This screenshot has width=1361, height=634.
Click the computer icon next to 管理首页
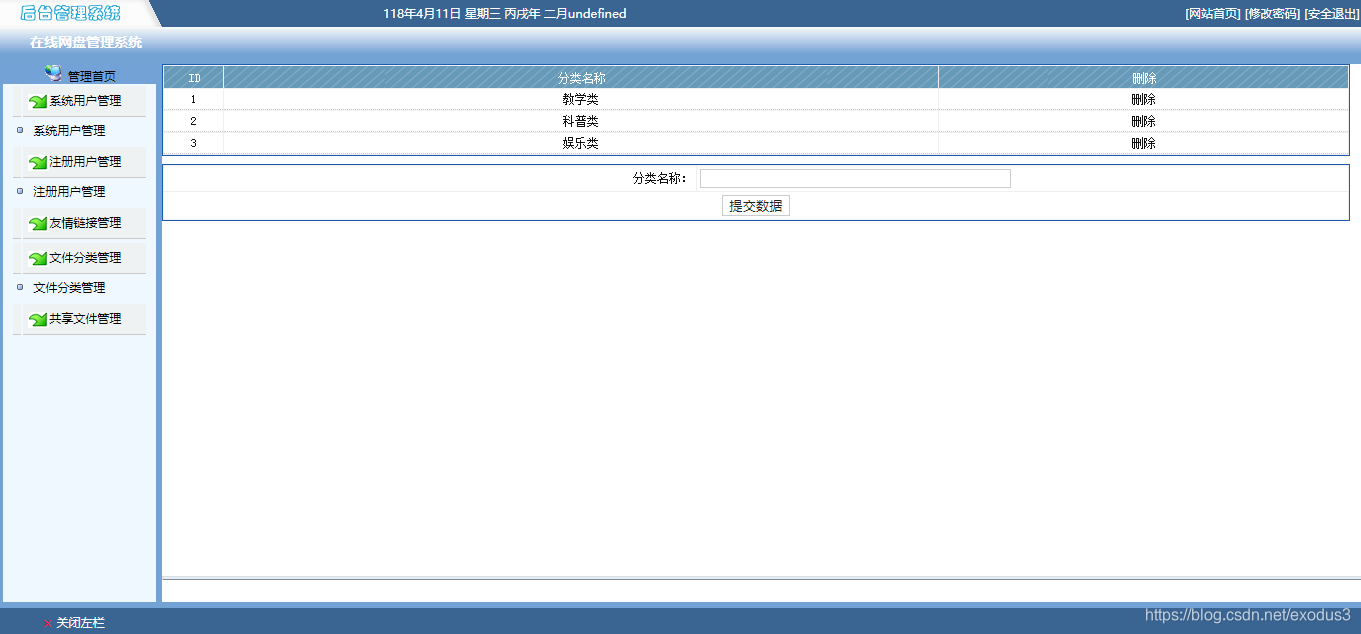(x=54, y=73)
